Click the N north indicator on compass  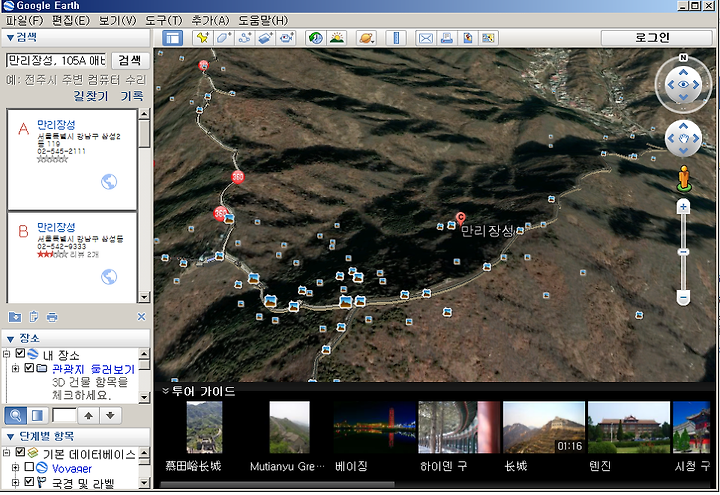[x=683, y=57]
